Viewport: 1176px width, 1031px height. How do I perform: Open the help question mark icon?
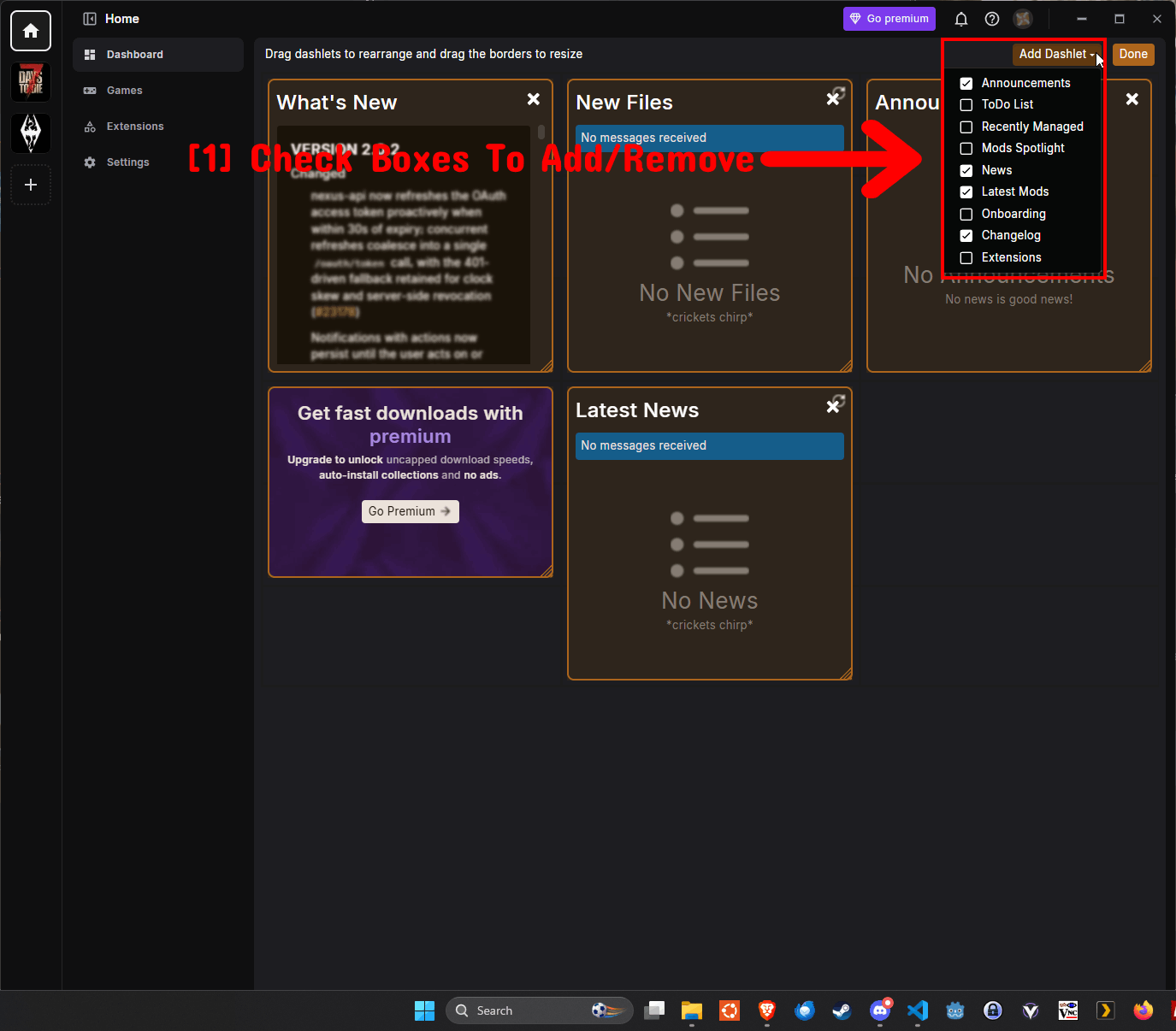(x=992, y=19)
